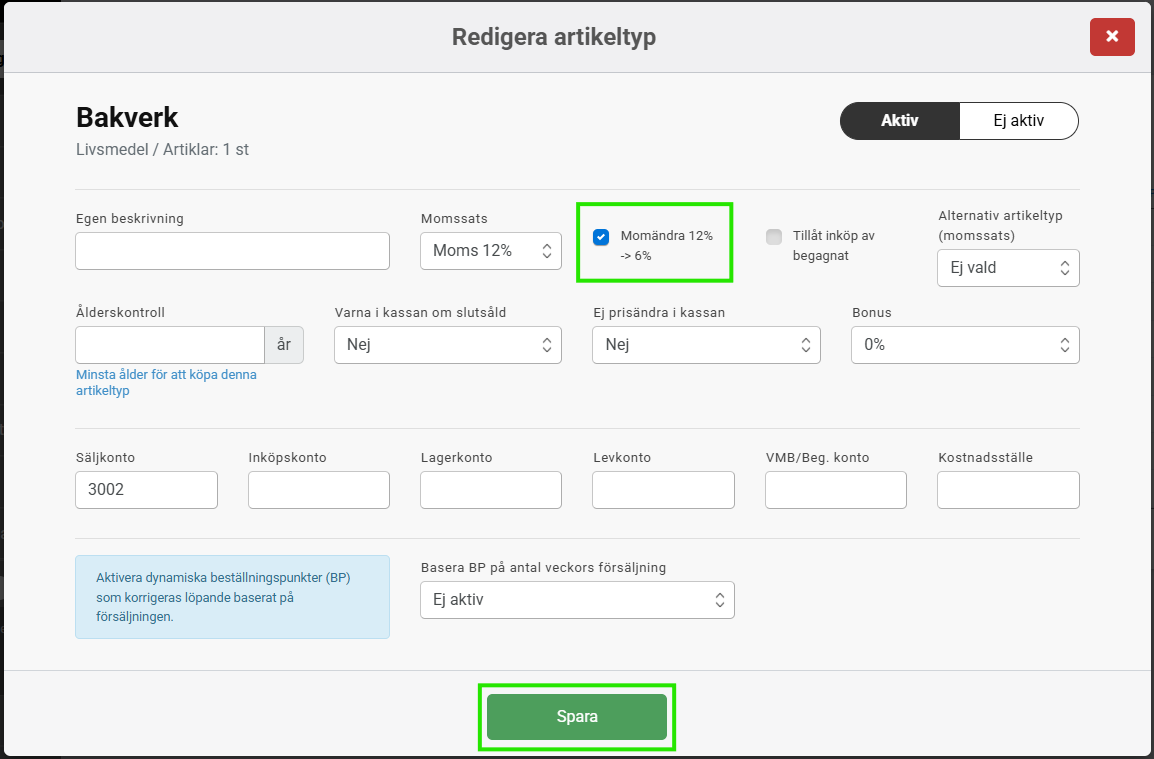The width and height of the screenshot is (1154, 759).
Task: Click the Säljkonto field containing 3002
Action: pyautogui.click(x=146, y=490)
